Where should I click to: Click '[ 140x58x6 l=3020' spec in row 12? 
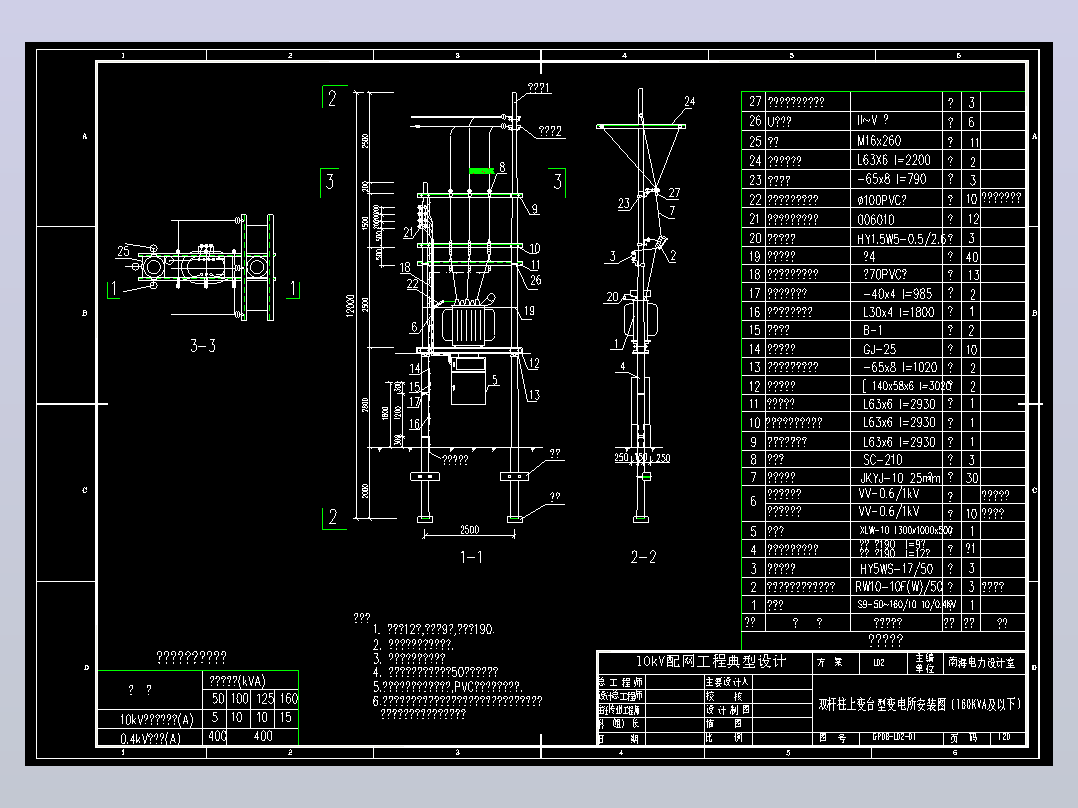pyautogui.click(x=905, y=386)
